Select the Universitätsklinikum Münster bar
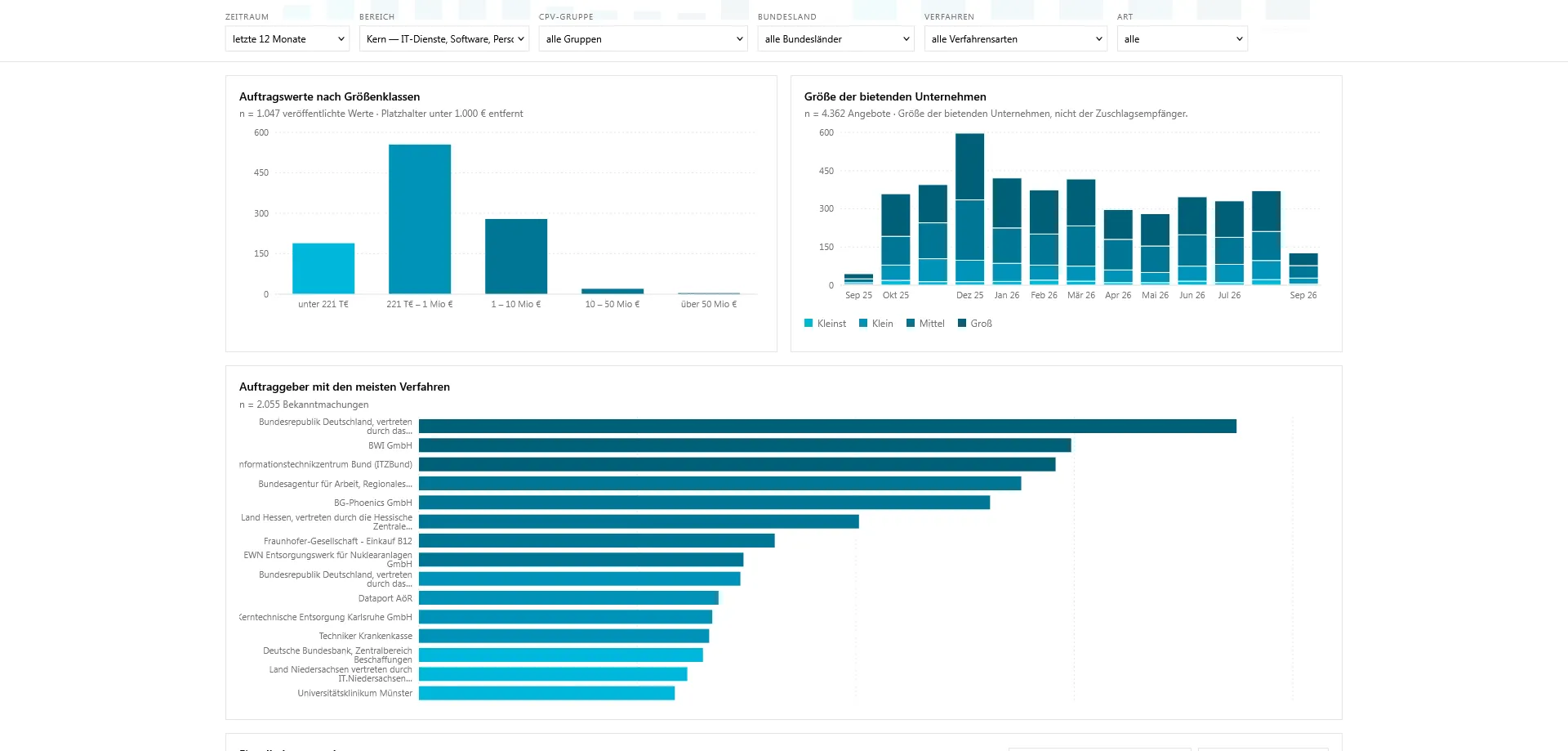This screenshot has height=751, width=1568. click(x=547, y=693)
